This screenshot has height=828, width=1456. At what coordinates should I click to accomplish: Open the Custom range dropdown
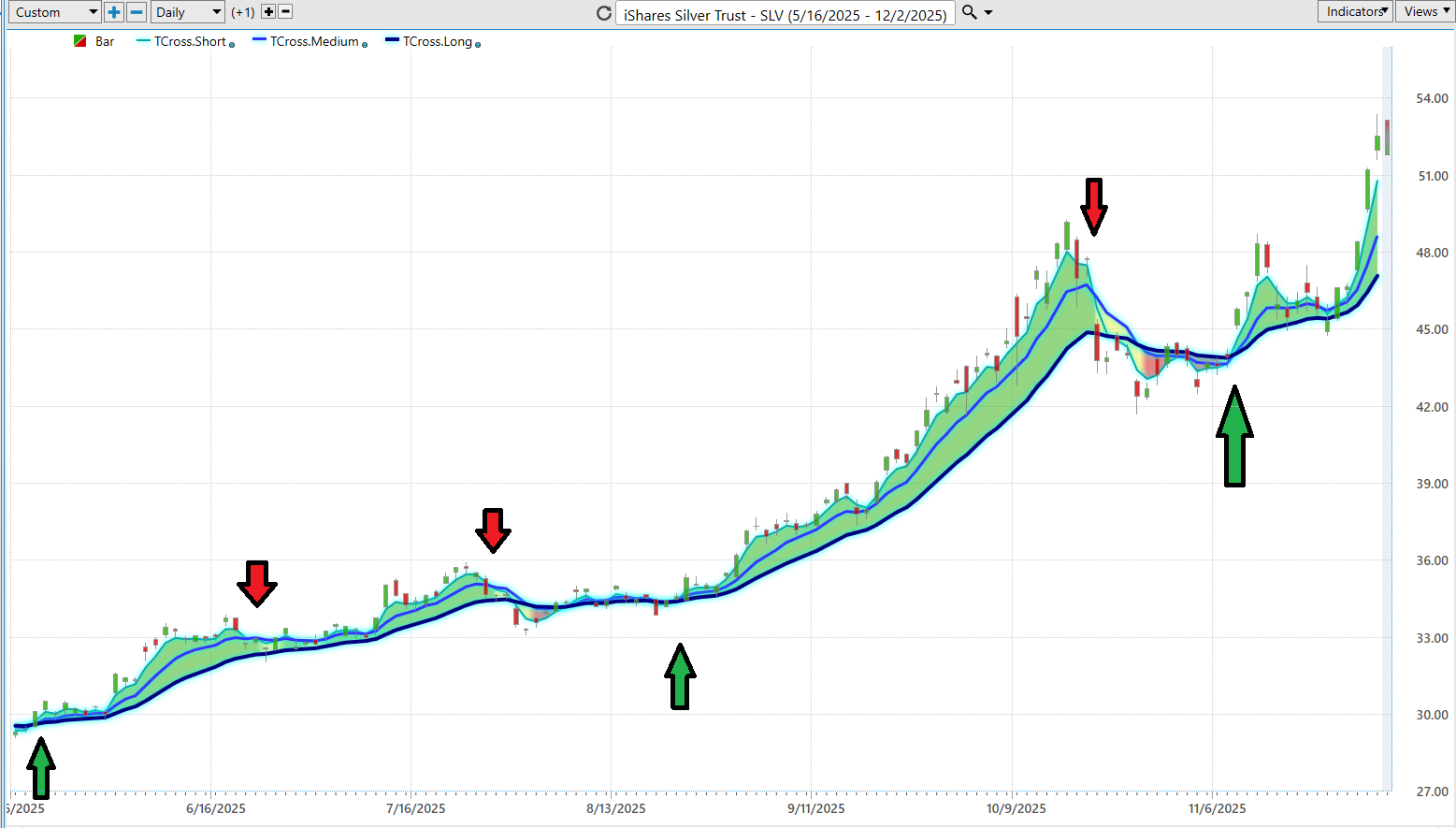coord(54,12)
